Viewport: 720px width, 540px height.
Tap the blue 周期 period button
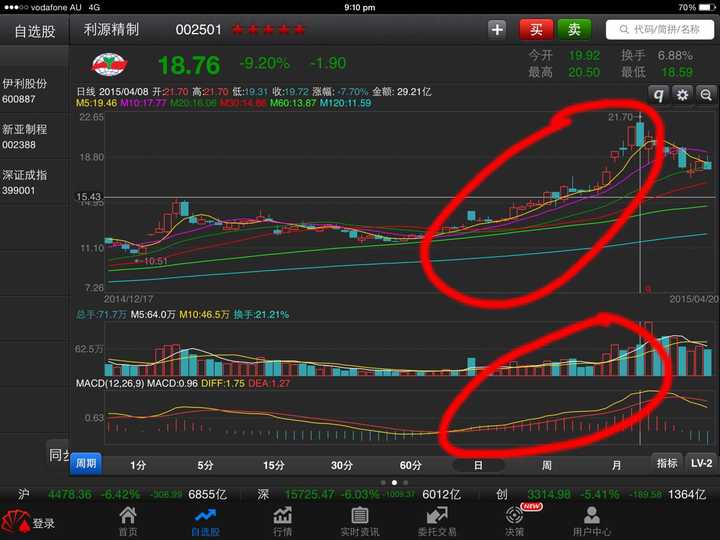coord(86,464)
